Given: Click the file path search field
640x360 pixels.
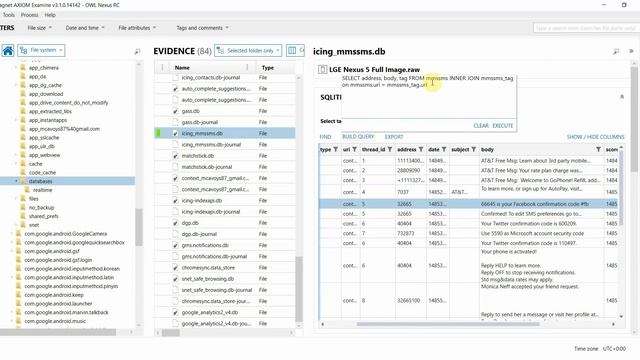Looking at the screenshot, I should [x=586, y=28].
